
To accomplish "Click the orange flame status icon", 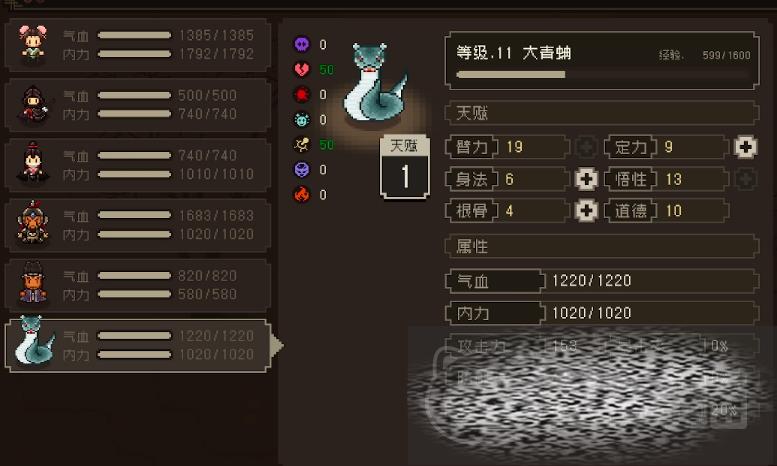I will pyautogui.click(x=302, y=194).
